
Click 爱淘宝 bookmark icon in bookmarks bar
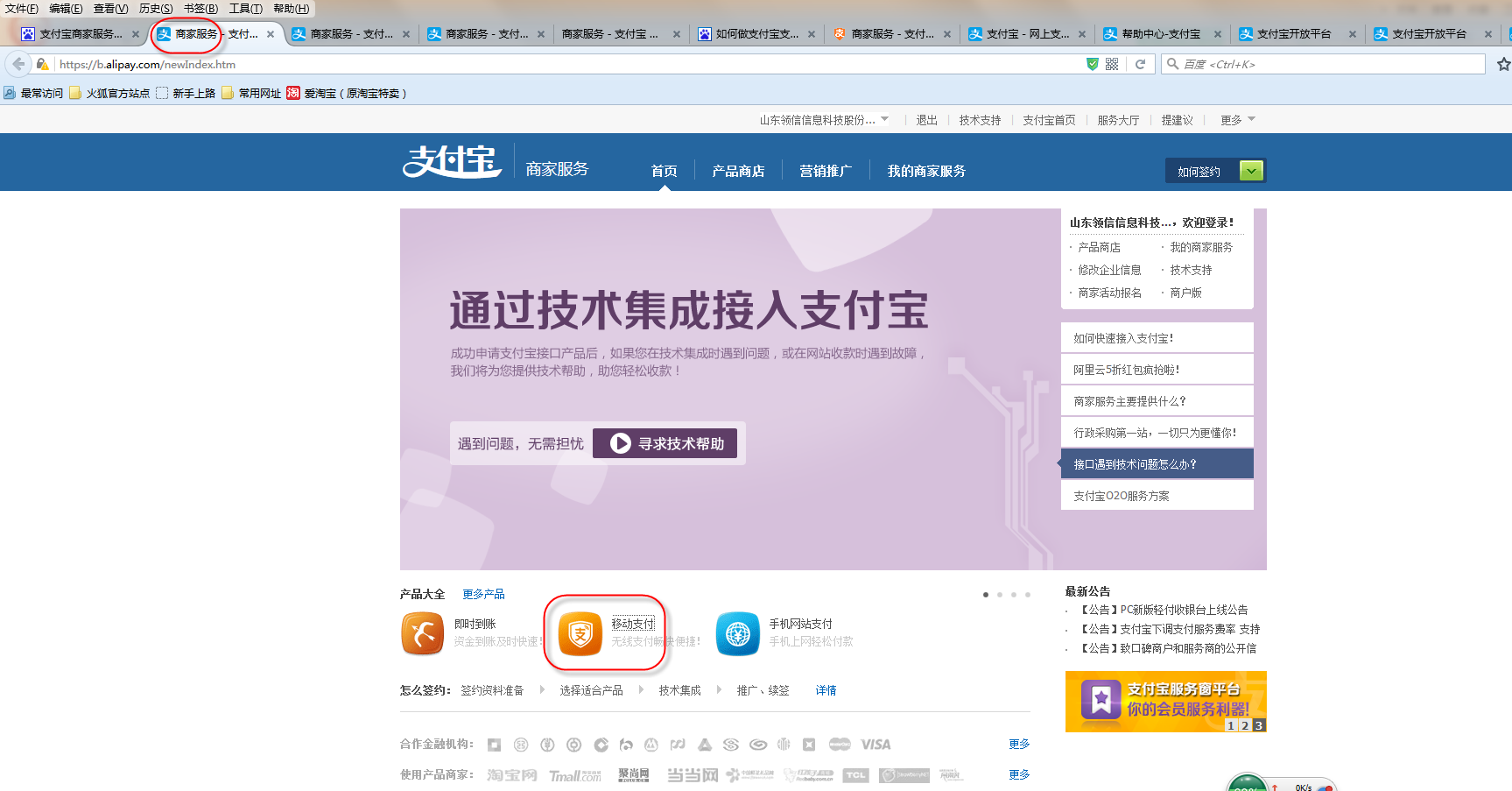(293, 93)
